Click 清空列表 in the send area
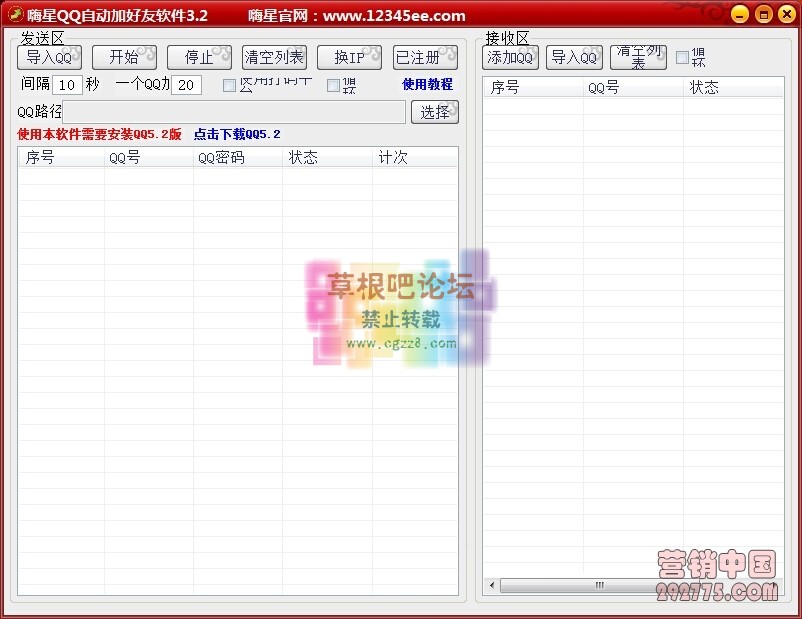Screen dimensions: 802x619 (x=273, y=57)
